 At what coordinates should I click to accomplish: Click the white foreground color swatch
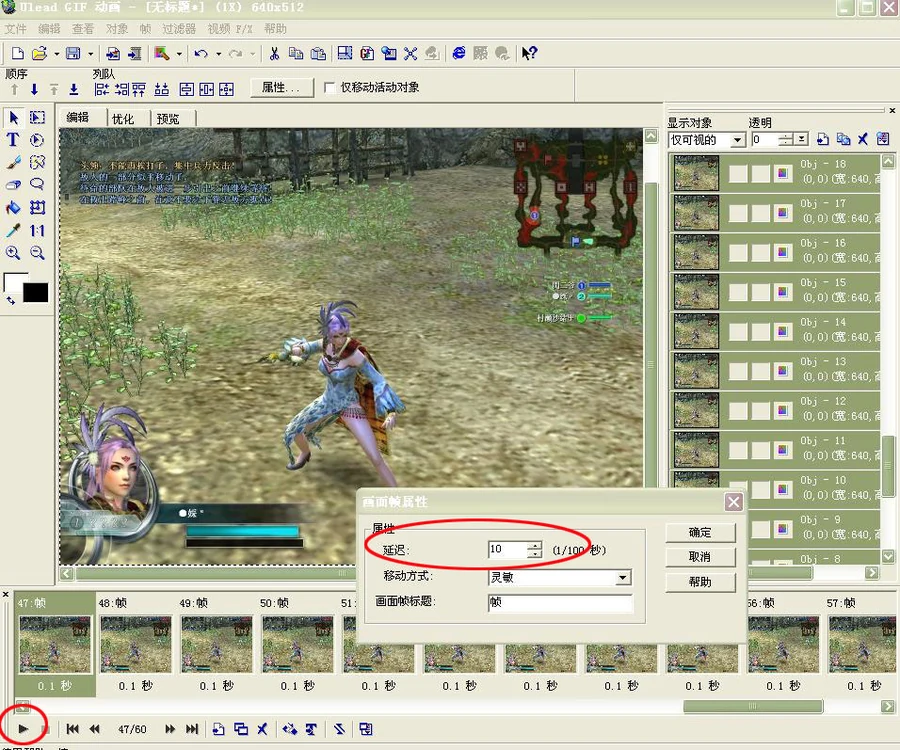point(13,280)
